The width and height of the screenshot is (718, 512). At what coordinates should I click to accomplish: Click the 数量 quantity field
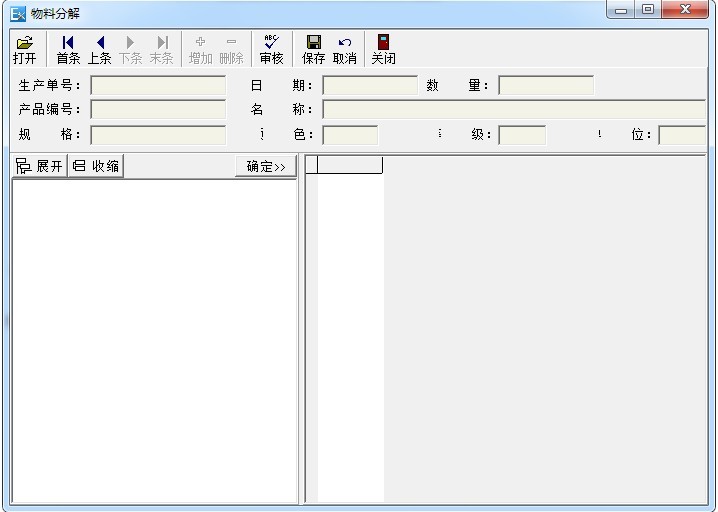(x=546, y=85)
